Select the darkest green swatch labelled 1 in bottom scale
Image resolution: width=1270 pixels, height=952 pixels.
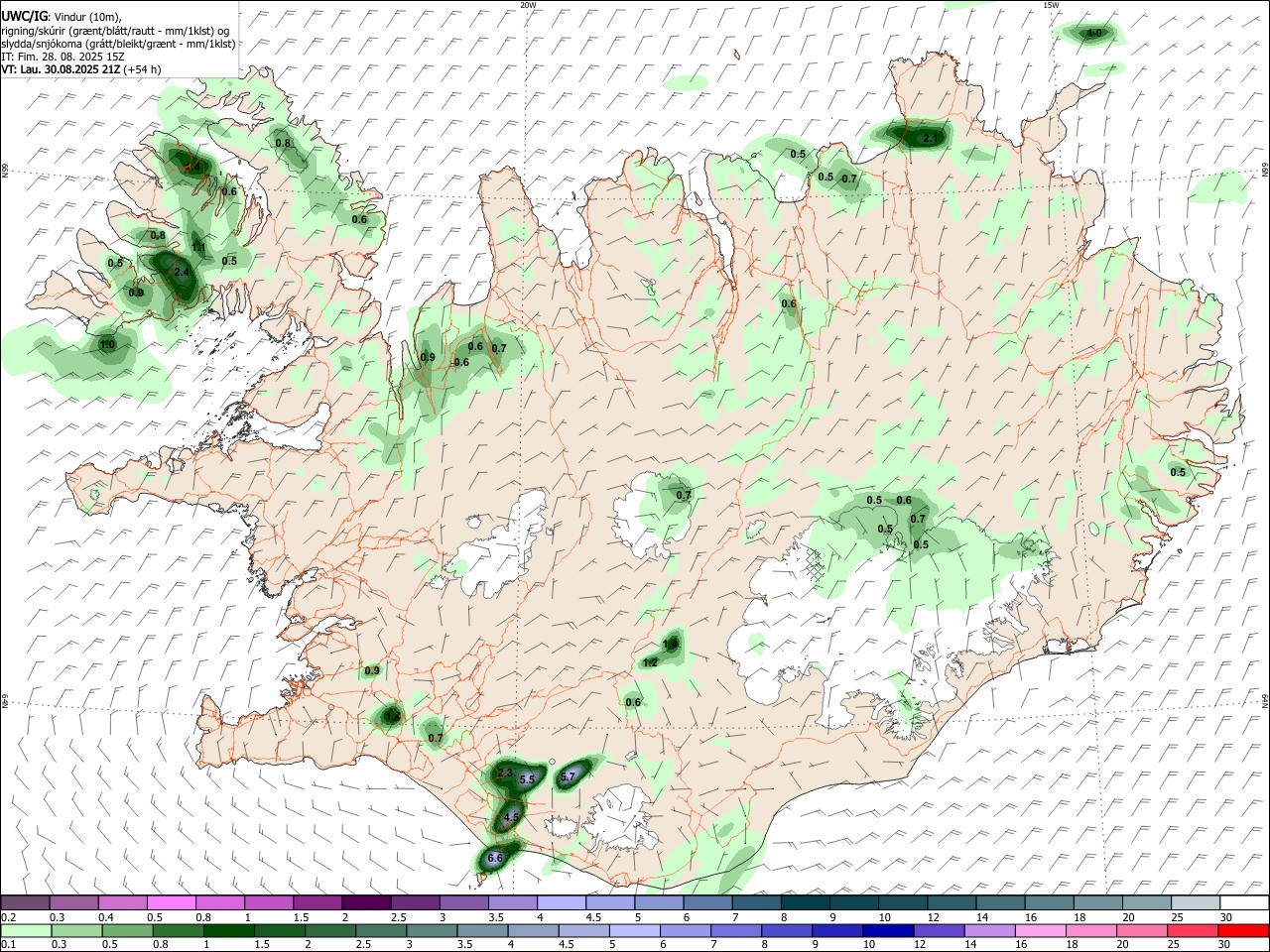click(228, 931)
